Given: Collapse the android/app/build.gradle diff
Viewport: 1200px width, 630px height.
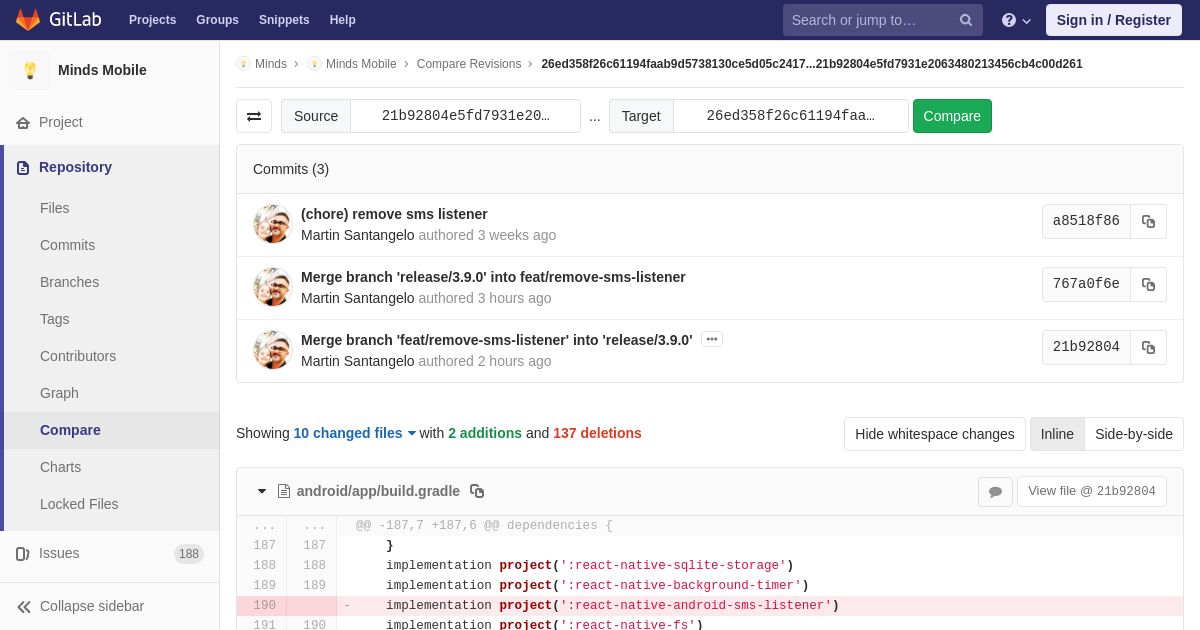Looking at the screenshot, I should click(262, 491).
